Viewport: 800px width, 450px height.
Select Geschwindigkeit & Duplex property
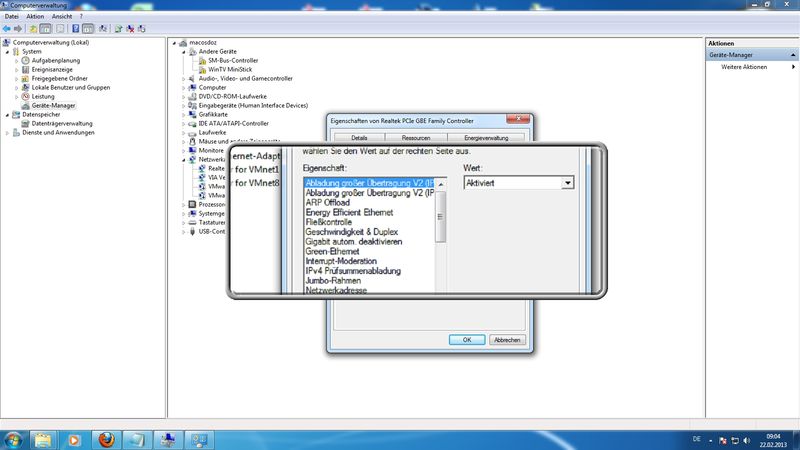352,232
